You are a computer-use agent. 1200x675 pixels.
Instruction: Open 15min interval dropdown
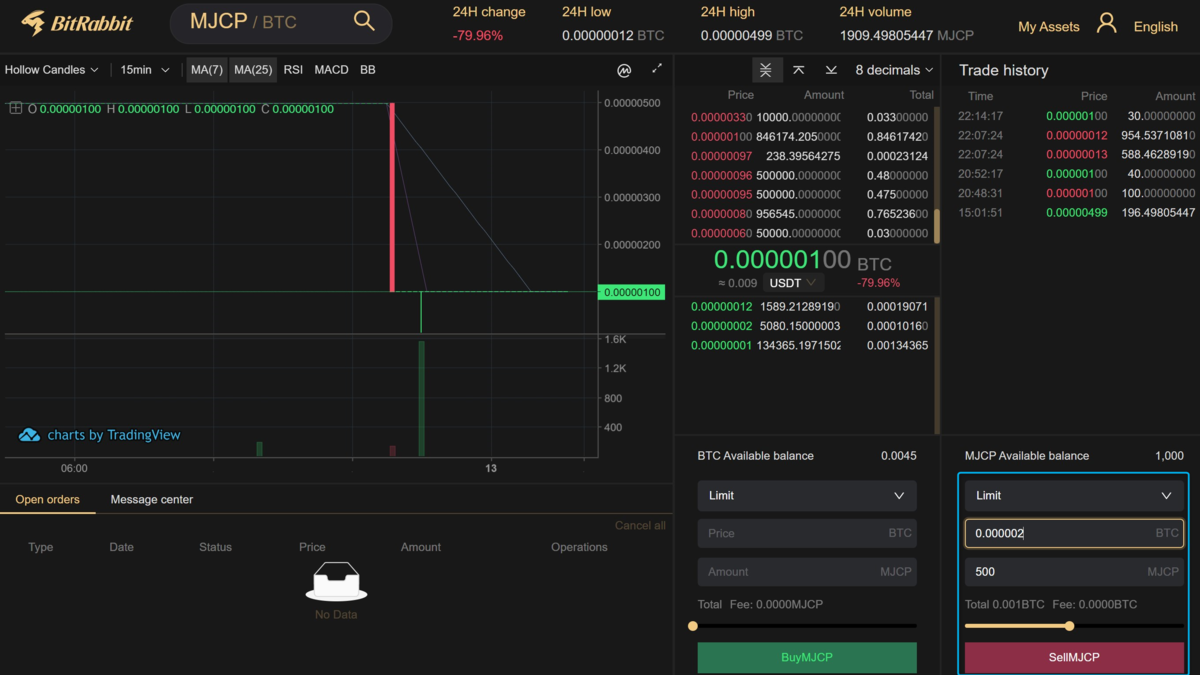[145, 70]
